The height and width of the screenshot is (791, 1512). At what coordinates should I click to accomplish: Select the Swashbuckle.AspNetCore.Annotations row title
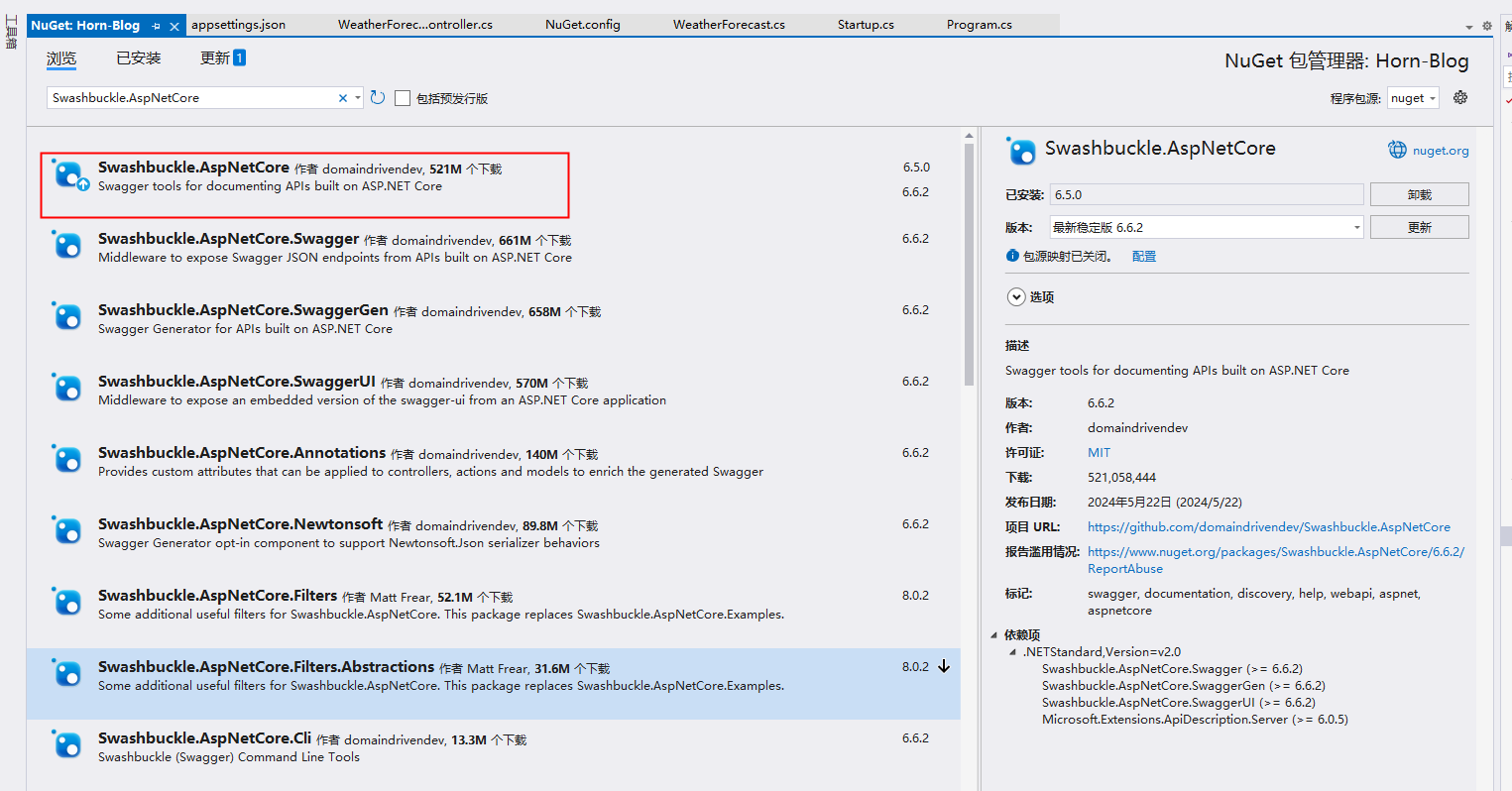pyautogui.click(x=242, y=453)
